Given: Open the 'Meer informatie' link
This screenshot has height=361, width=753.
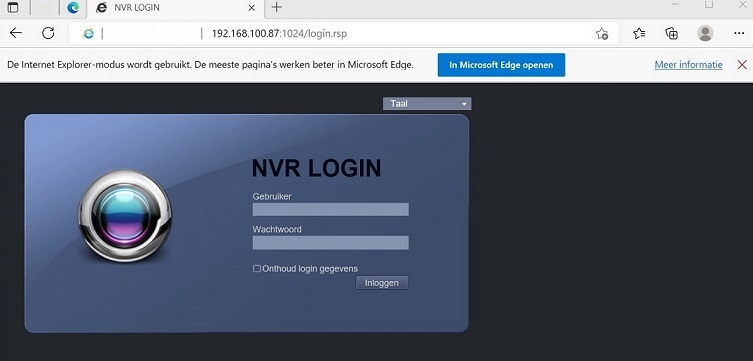Looking at the screenshot, I should (x=688, y=65).
